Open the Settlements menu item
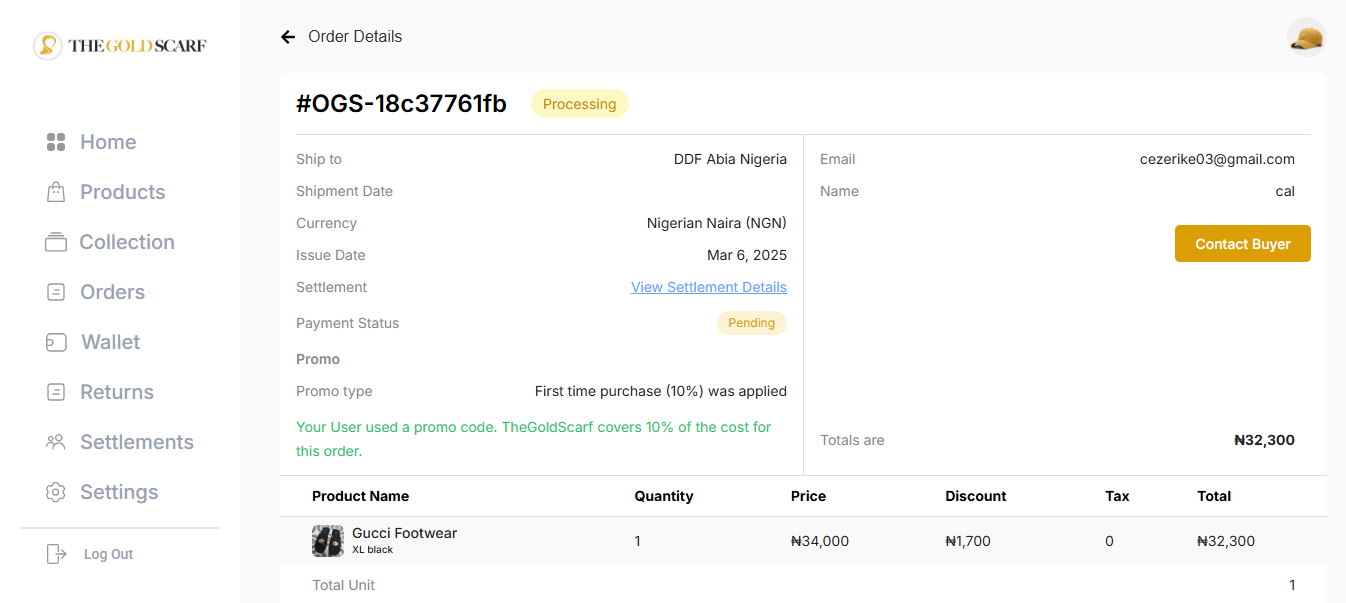 (136, 442)
